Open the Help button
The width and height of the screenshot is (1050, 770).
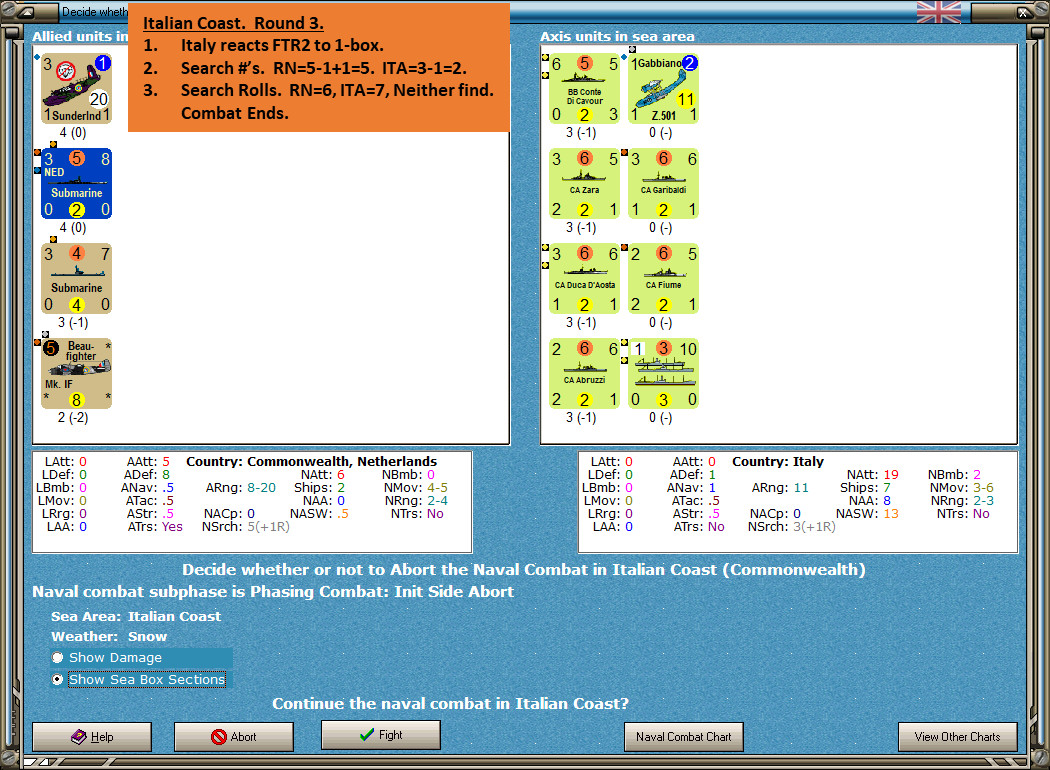92,737
